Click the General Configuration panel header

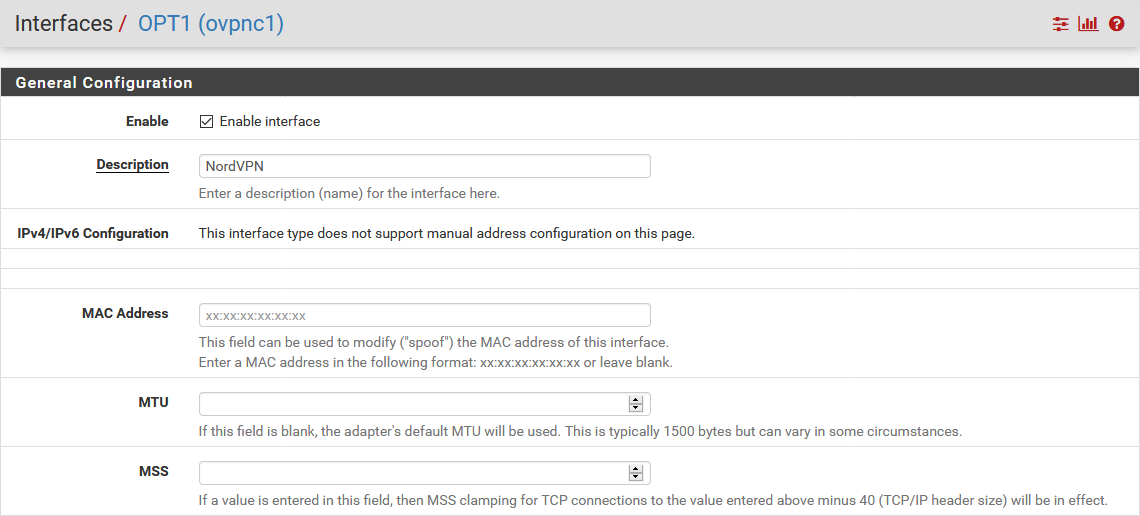104,83
